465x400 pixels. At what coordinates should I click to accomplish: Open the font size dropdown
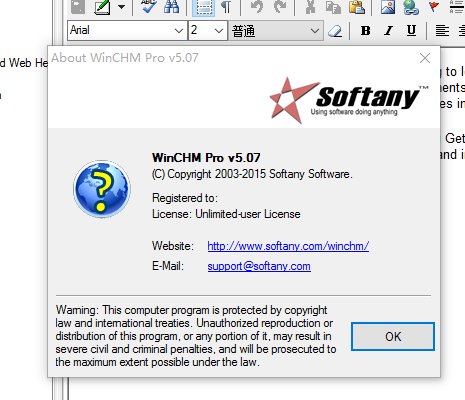pyautogui.click(x=208, y=31)
